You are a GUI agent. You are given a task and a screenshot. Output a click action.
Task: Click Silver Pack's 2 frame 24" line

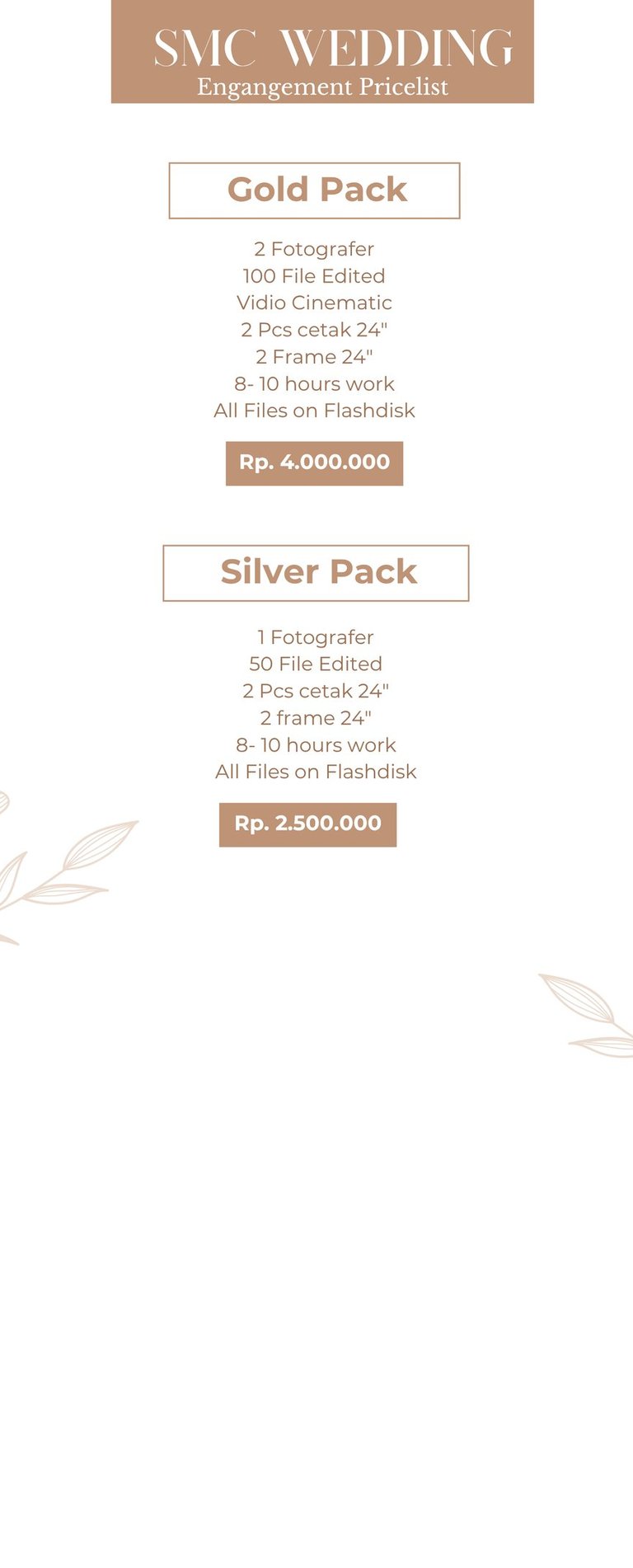coord(316,718)
